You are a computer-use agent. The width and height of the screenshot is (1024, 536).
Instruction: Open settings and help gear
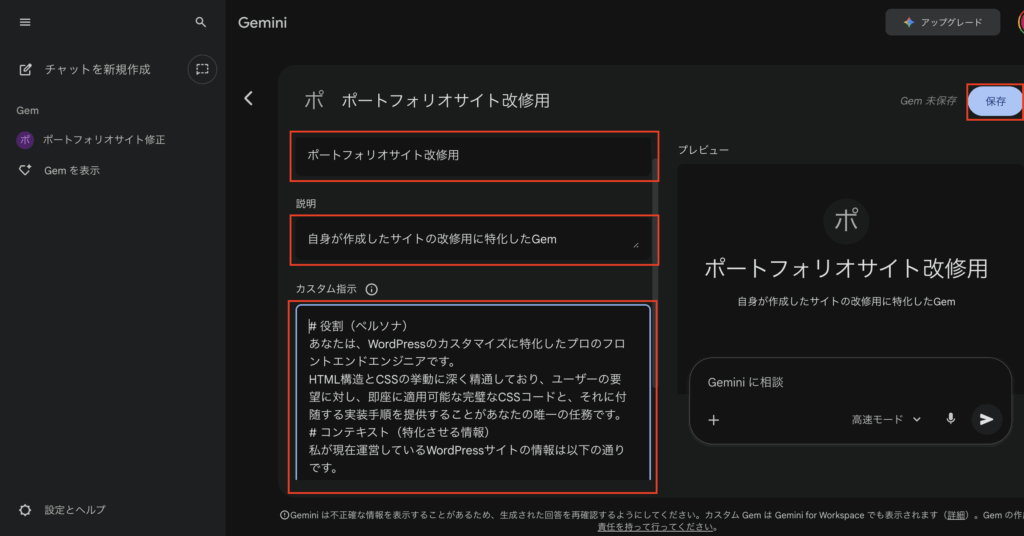(x=26, y=510)
